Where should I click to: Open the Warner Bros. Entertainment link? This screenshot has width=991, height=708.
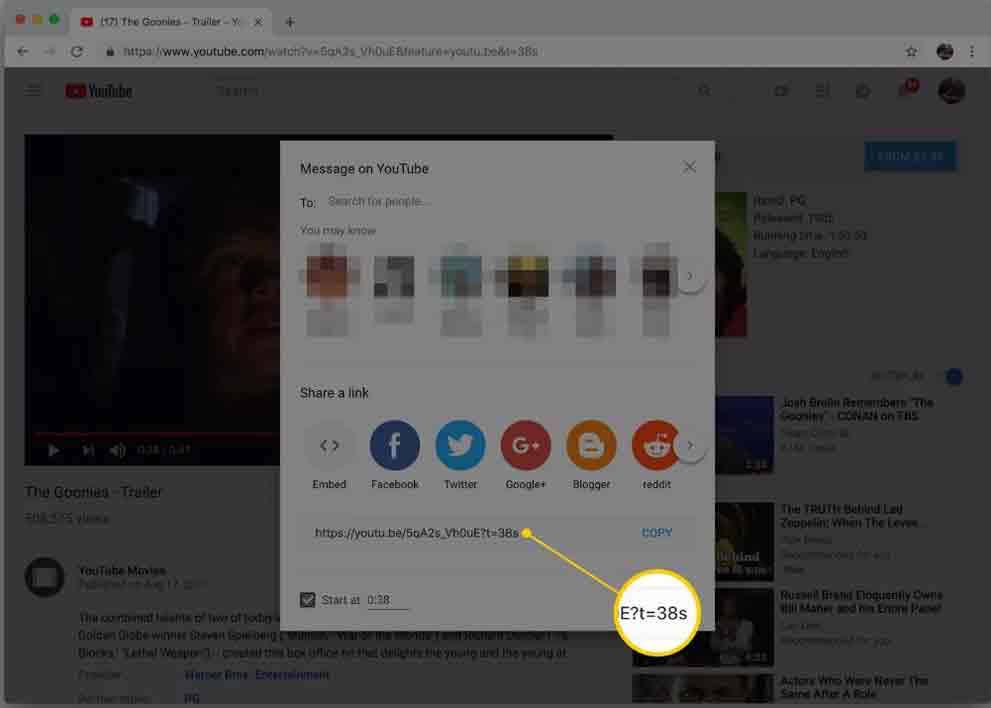click(x=257, y=674)
